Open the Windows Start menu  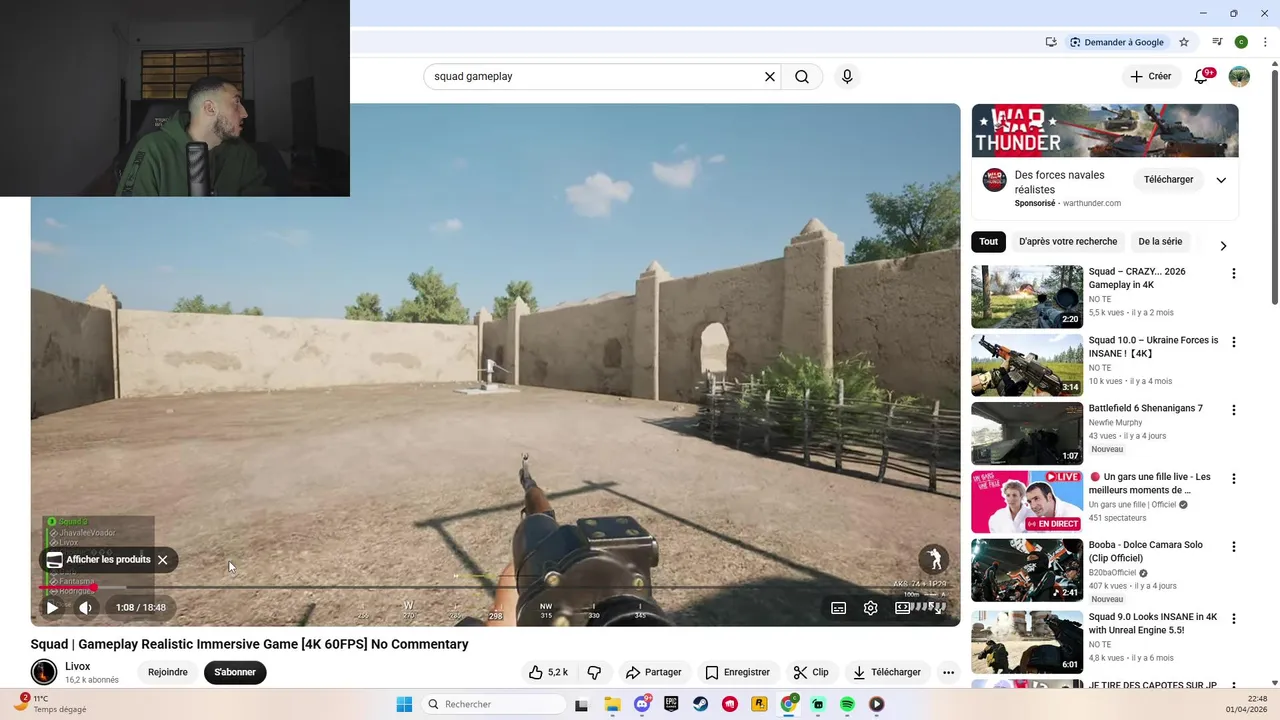(404, 704)
